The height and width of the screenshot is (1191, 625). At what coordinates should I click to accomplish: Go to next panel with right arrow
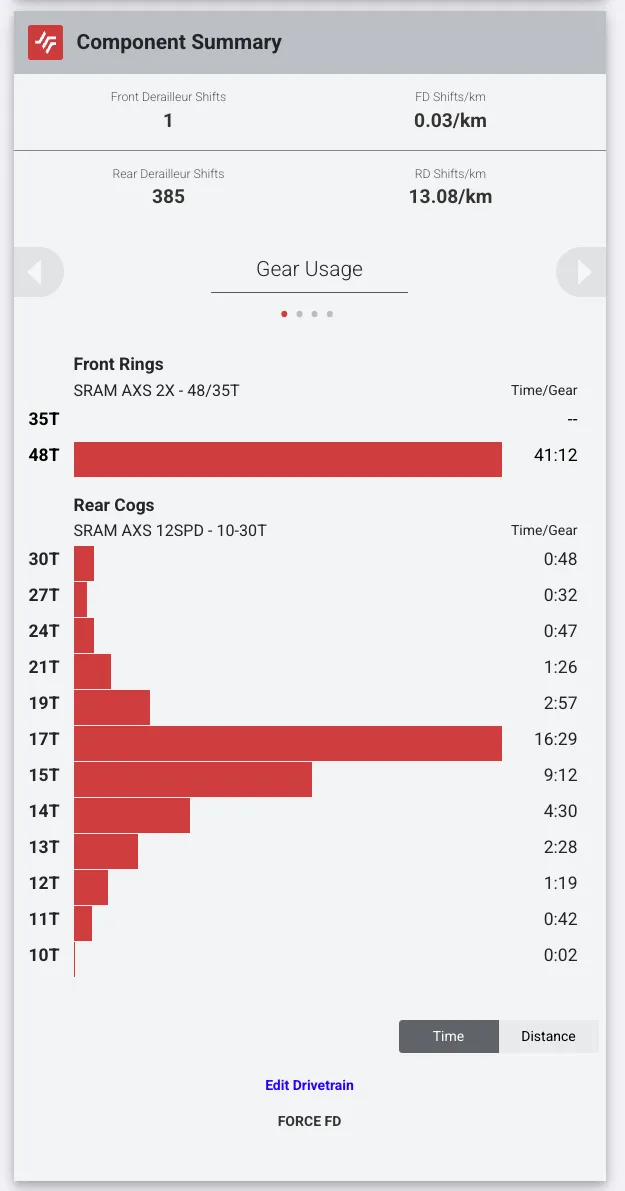583,272
